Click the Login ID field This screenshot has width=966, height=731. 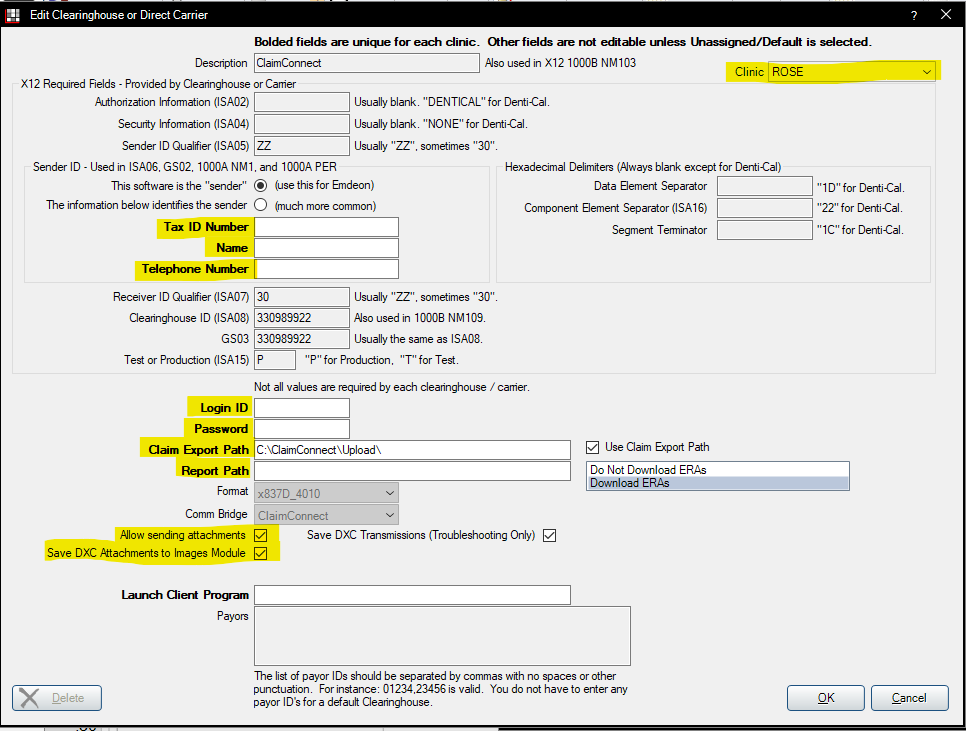(302, 408)
